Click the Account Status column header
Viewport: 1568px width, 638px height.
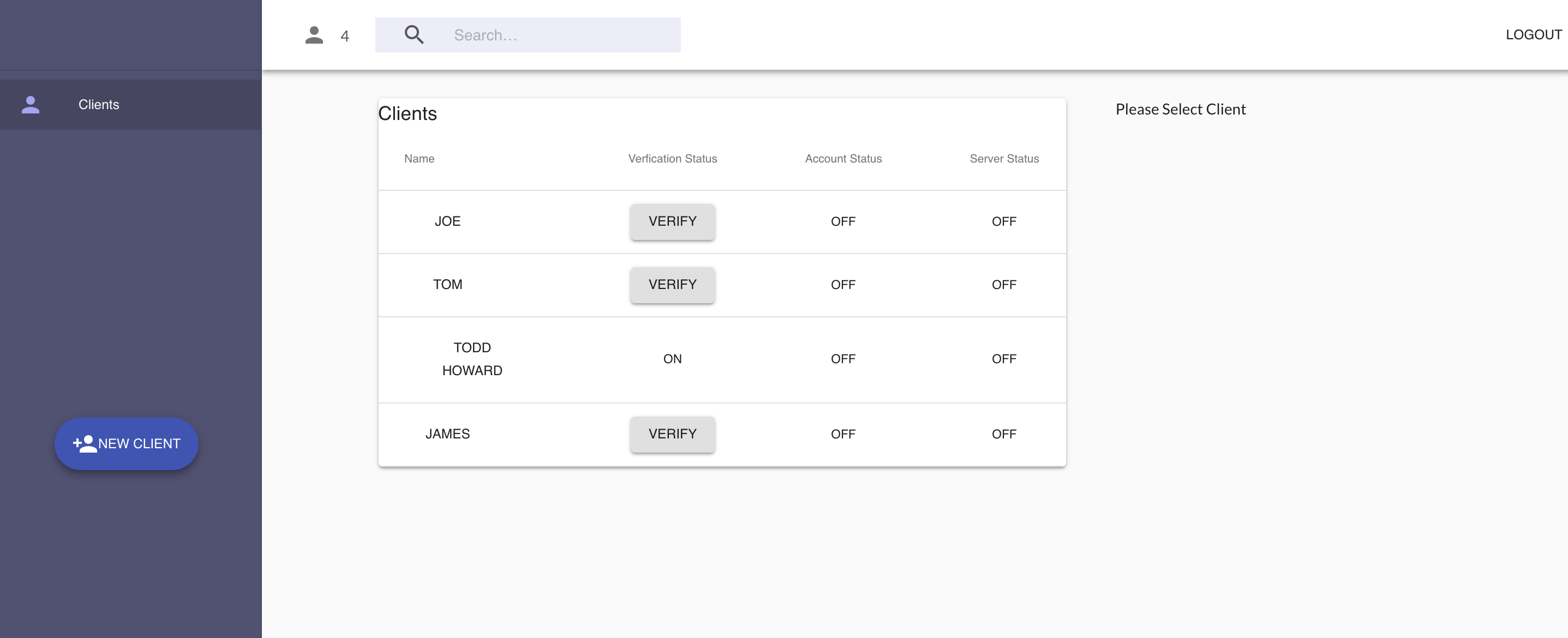point(843,159)
